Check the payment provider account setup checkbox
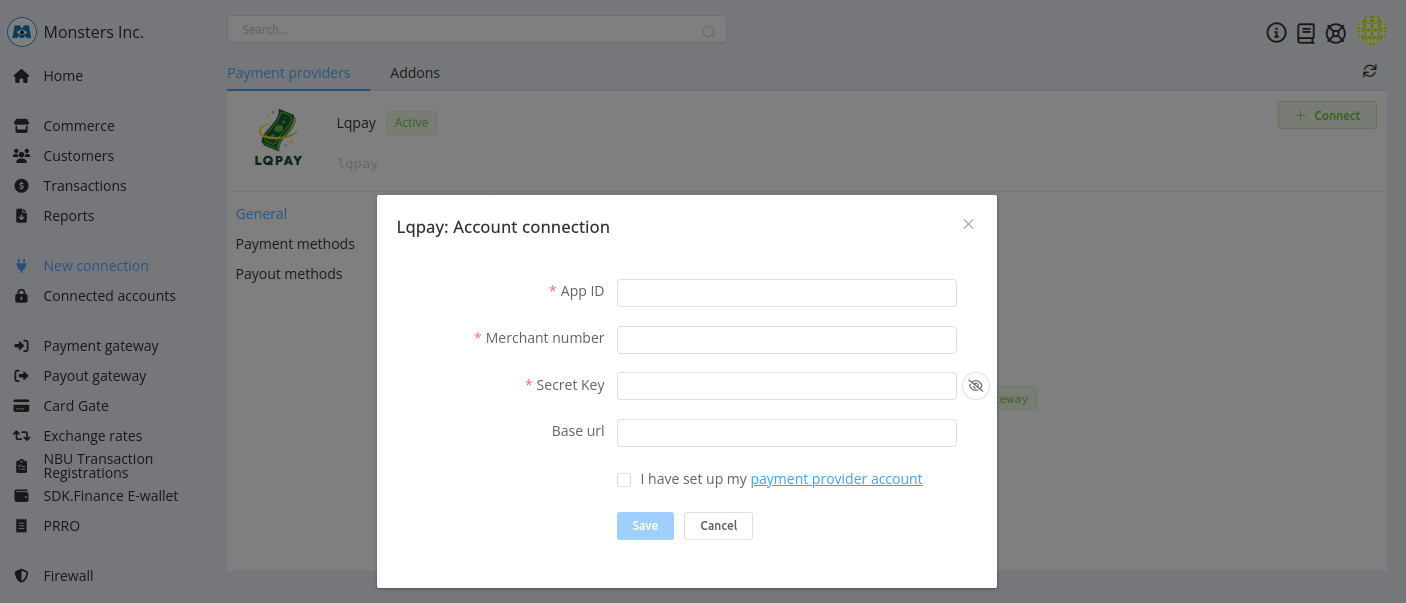This screenshot has height=603, width=1406. (624, 480)
